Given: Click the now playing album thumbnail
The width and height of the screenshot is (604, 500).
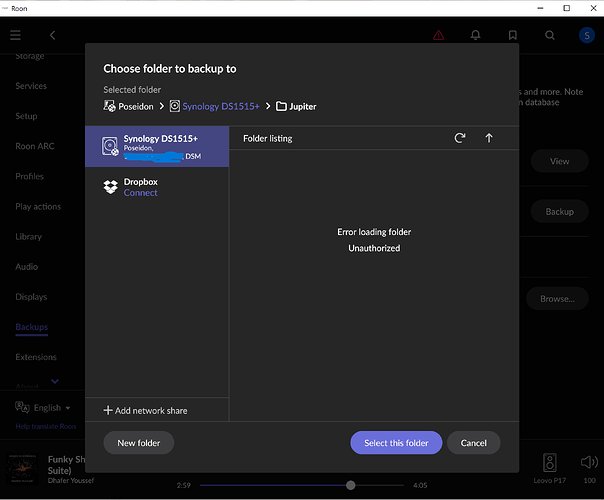Looking at the screenshot, I should tap(22, 469).
